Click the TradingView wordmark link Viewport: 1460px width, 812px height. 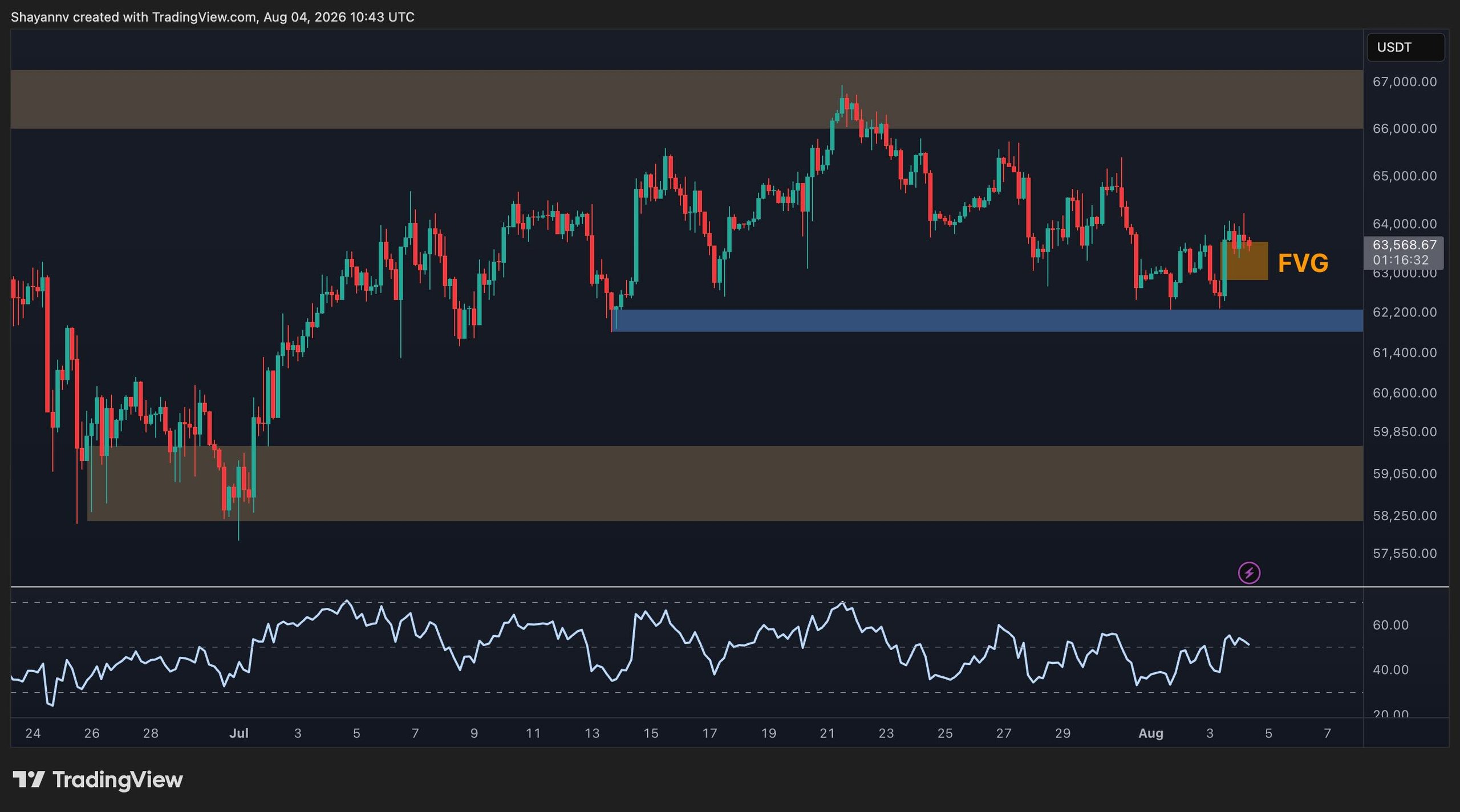coord(117,779)
